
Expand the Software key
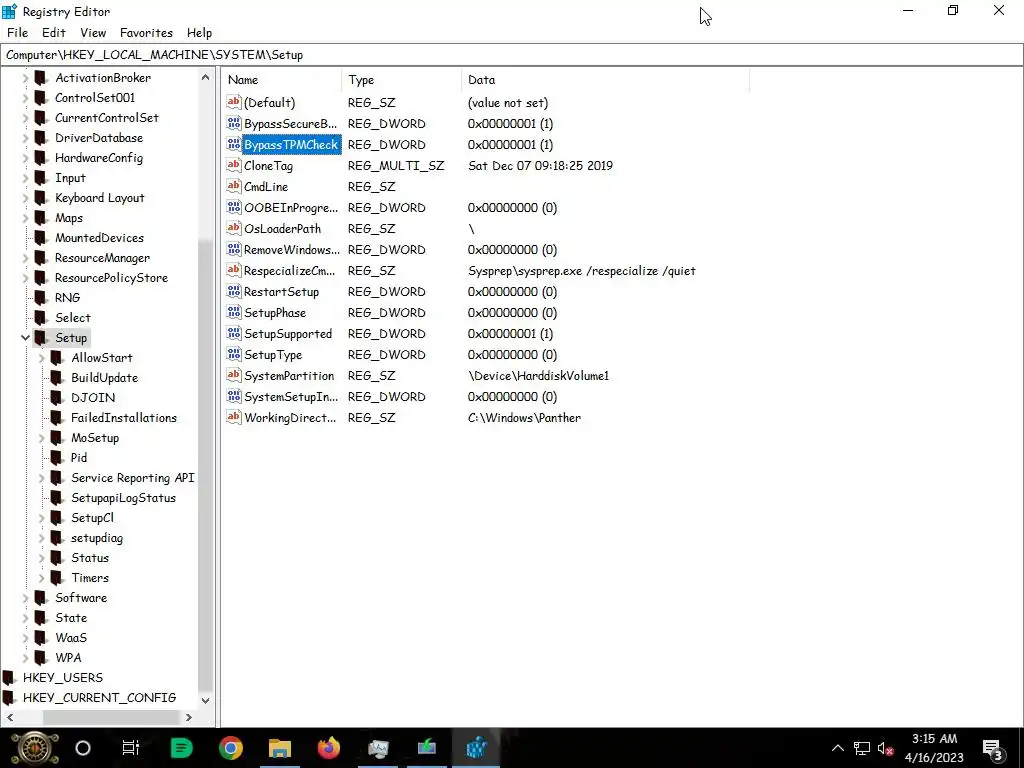click(25, 598)
